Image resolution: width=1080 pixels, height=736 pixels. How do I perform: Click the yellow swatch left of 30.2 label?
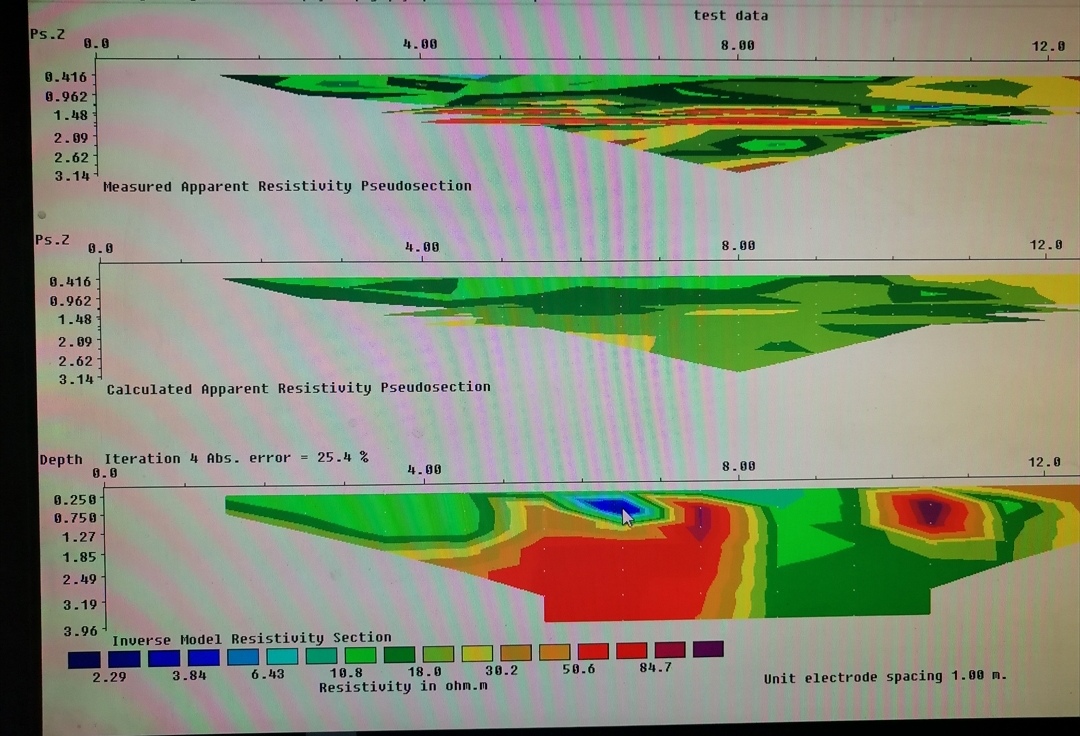[x=478, y=653]
